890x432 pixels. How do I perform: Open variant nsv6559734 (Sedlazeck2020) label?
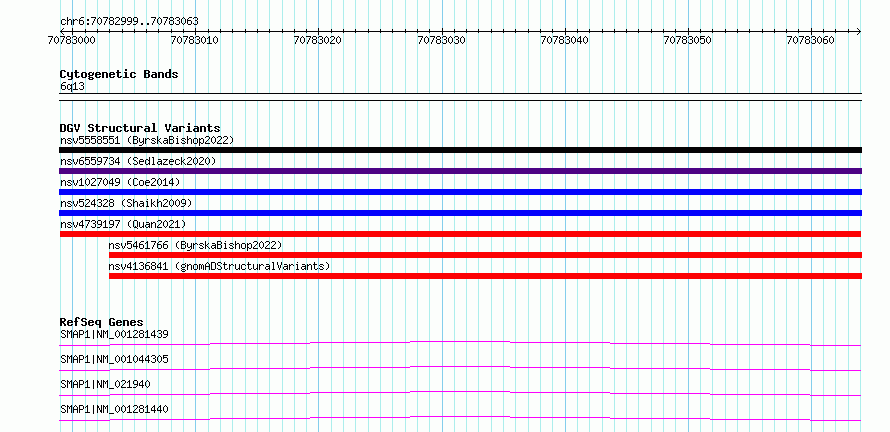click(x=138, y=161)
